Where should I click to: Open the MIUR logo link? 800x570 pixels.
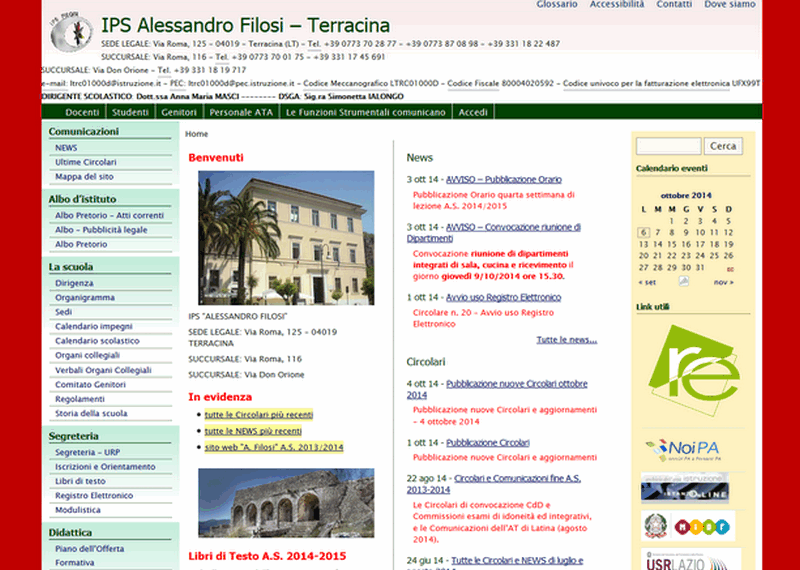click(x=688, y=526)
